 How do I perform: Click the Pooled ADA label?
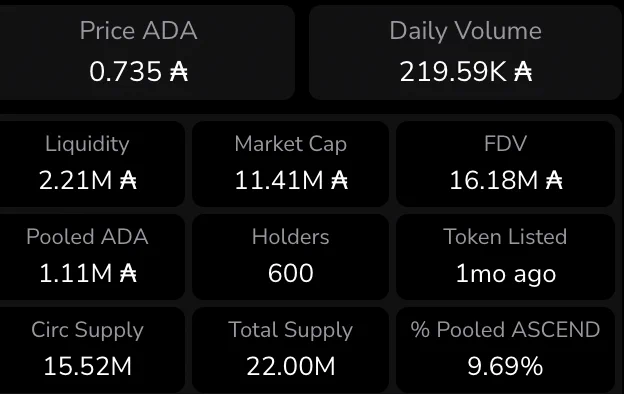click(87, 237)
